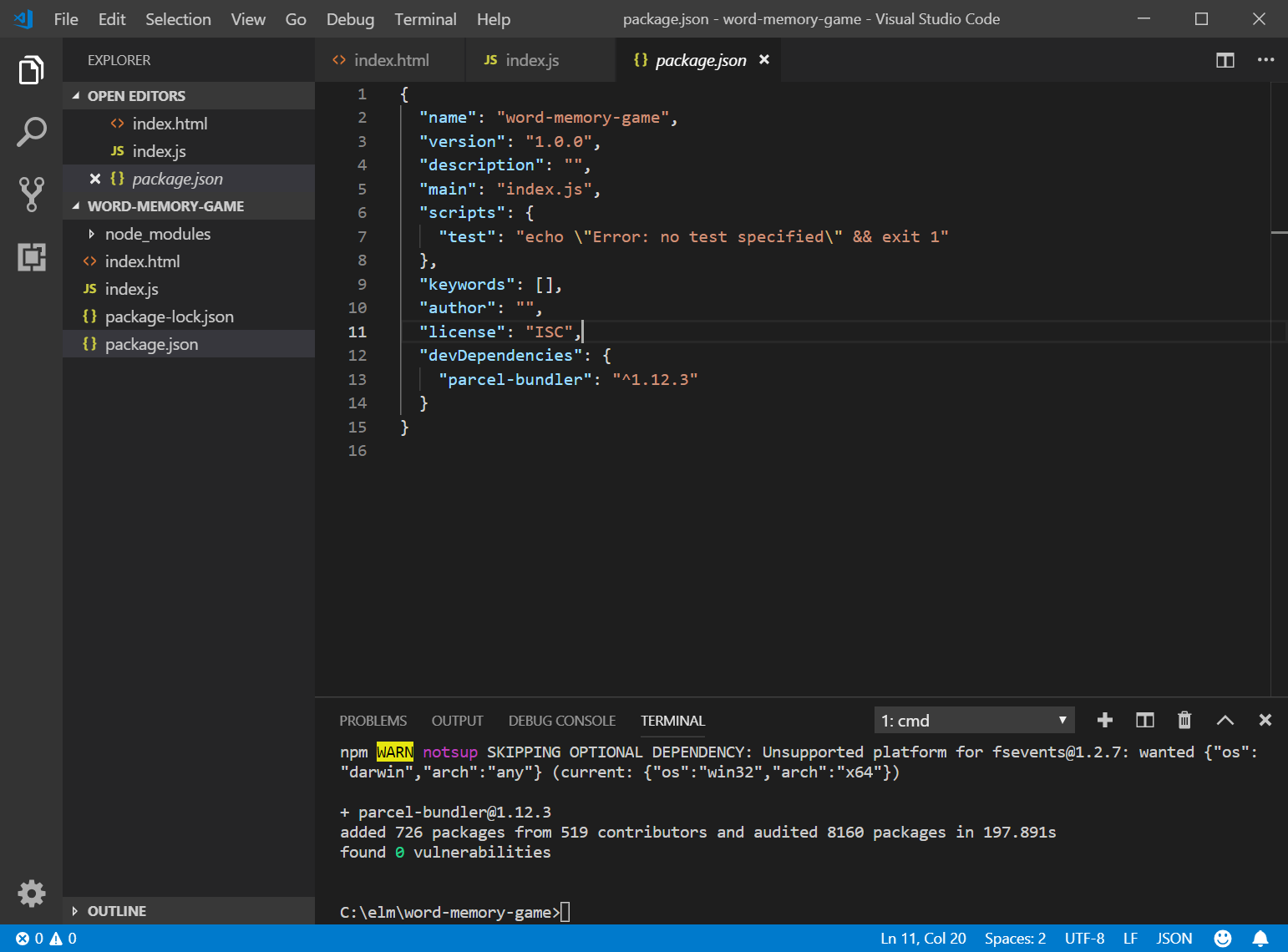Minimize the Visual Studio Code window
Viewport: 1288px width, 952px height.
(x=1144, y=18)
